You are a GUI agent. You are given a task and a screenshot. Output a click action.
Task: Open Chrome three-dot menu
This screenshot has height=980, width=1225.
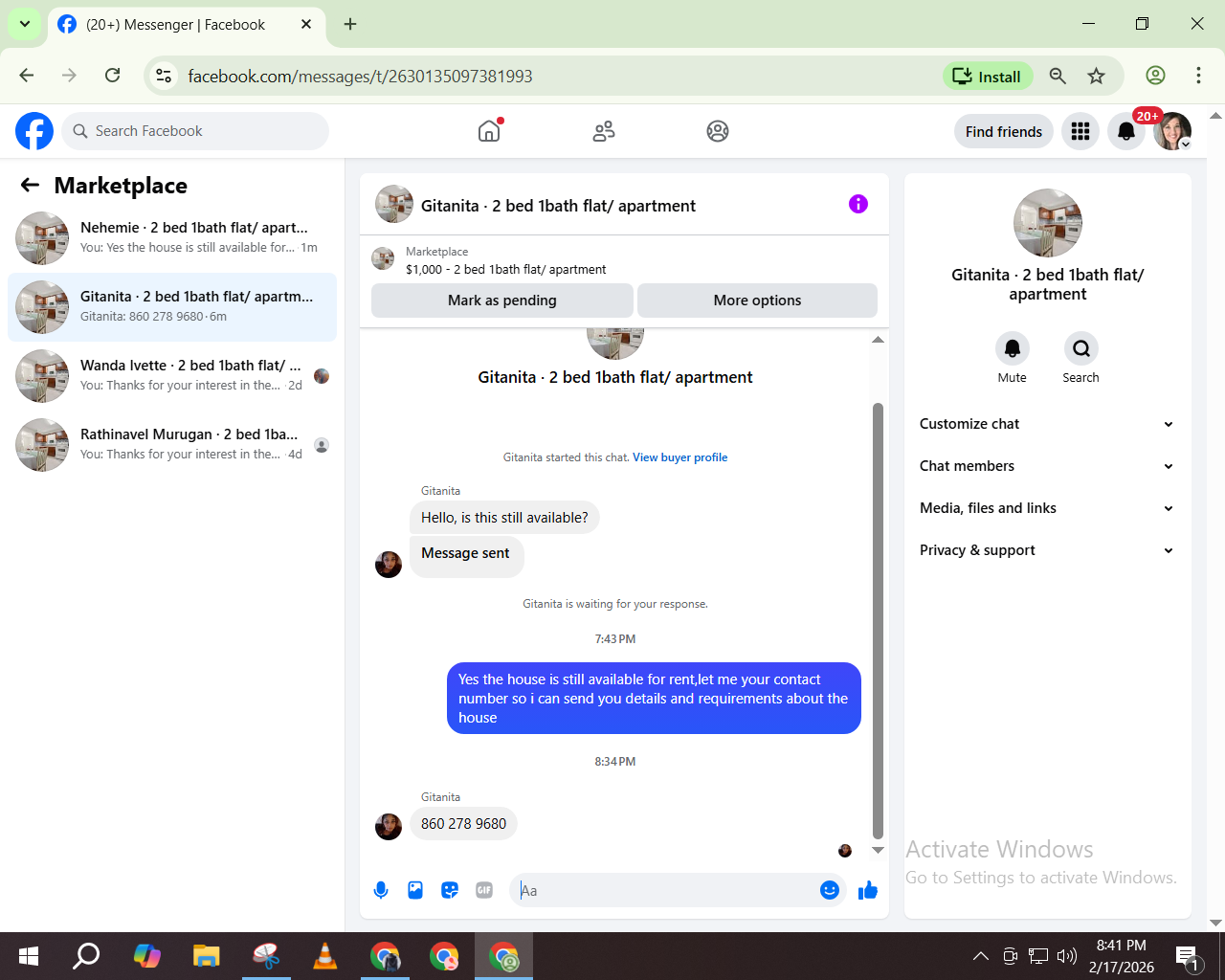(1198, 76)
